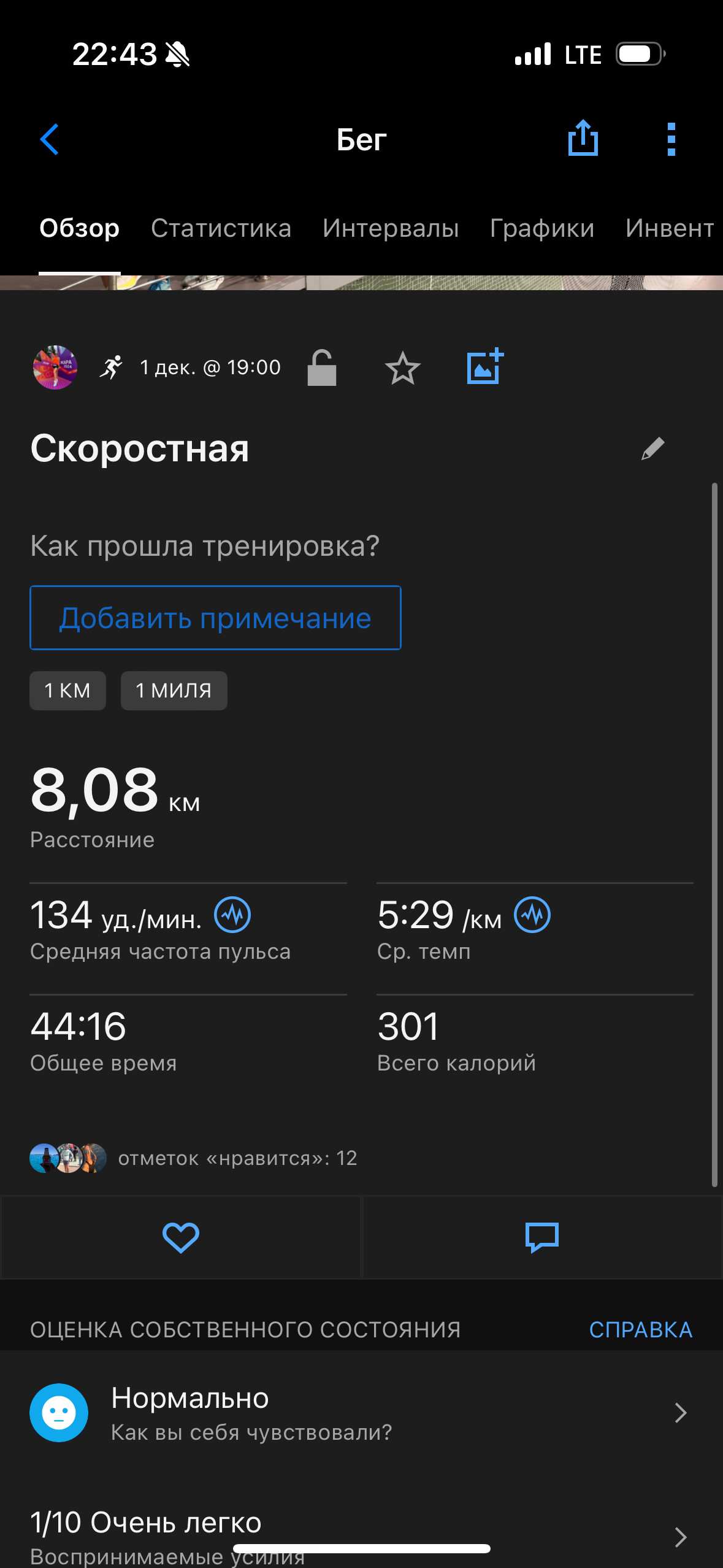The image size is (723, 1568).
Task: Toggle the privacy lock icon
Action: click(322, 367)
